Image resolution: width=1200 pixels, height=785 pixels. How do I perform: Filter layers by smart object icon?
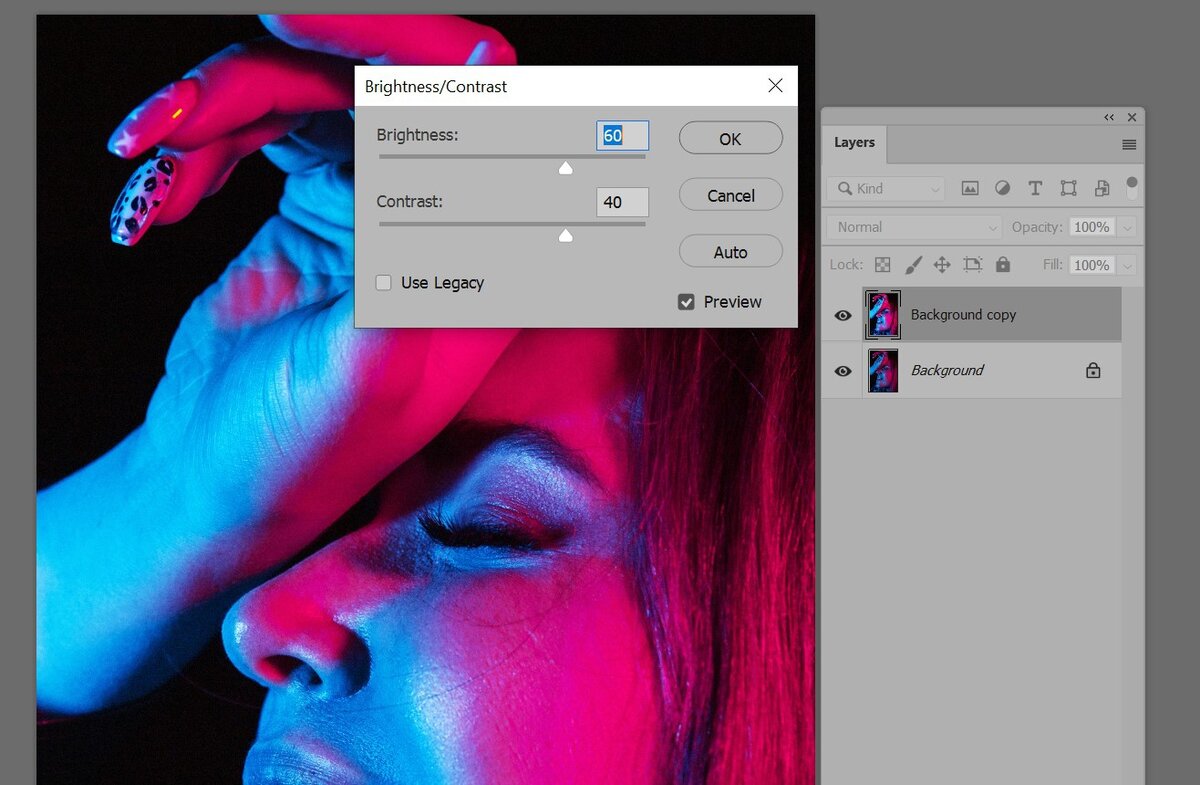pos(1102,188)
